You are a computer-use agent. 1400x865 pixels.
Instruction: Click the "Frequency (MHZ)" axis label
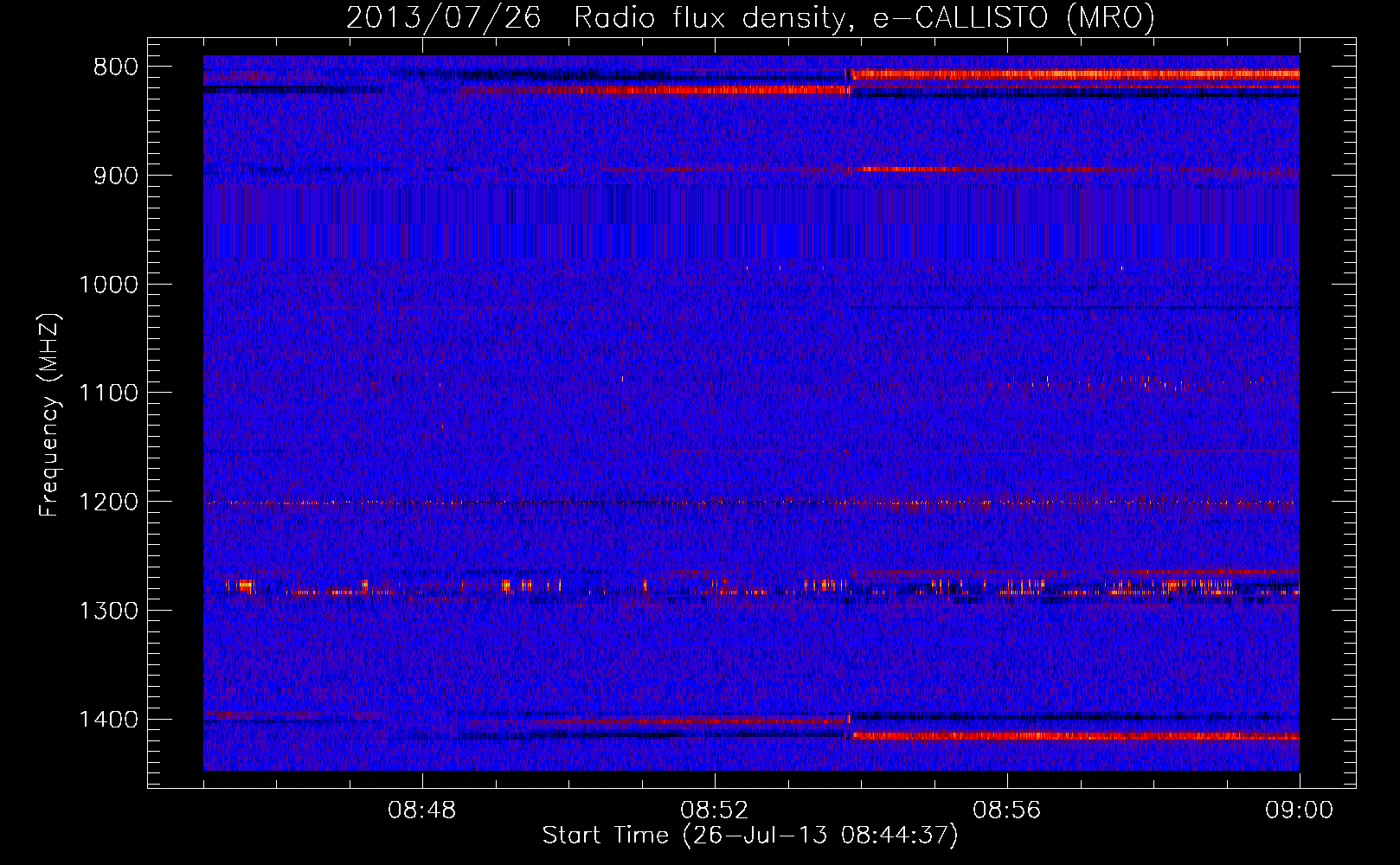(49, 415)
